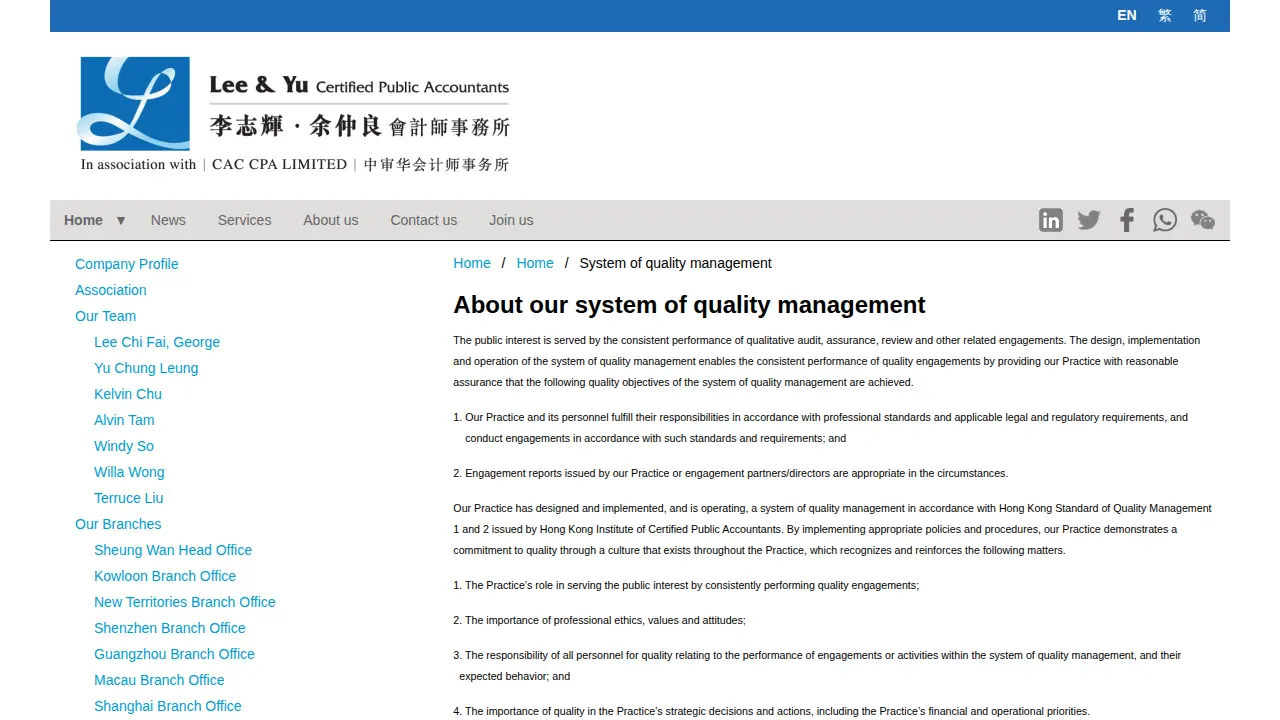Screen dimensions: 1280x720
Task: Switch language to Traditional Chinese 繁
Action: pyautogui.click(x=1165, y=15)
